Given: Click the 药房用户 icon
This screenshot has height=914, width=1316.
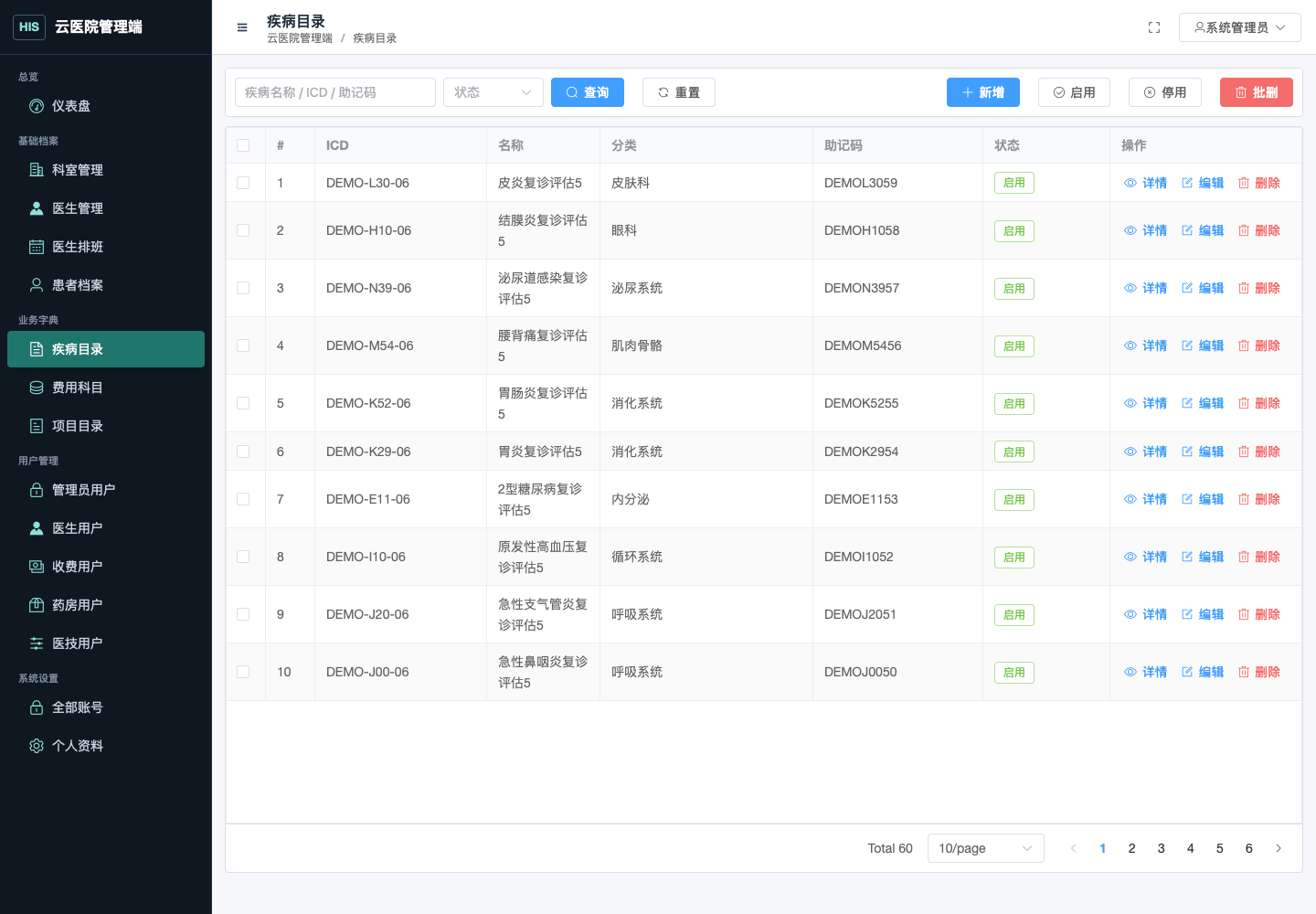Looking at the screenshot, I should tap(37, 605).
